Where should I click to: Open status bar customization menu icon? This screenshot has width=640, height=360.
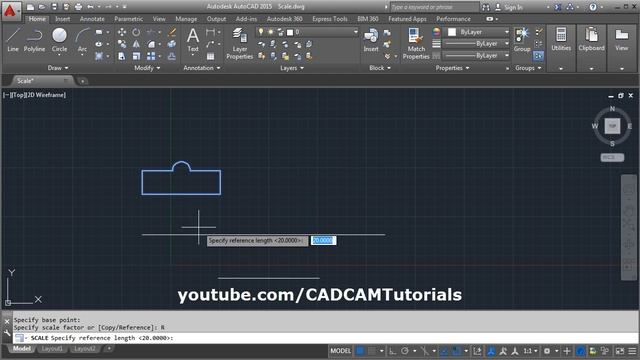[x=632, y=351]
